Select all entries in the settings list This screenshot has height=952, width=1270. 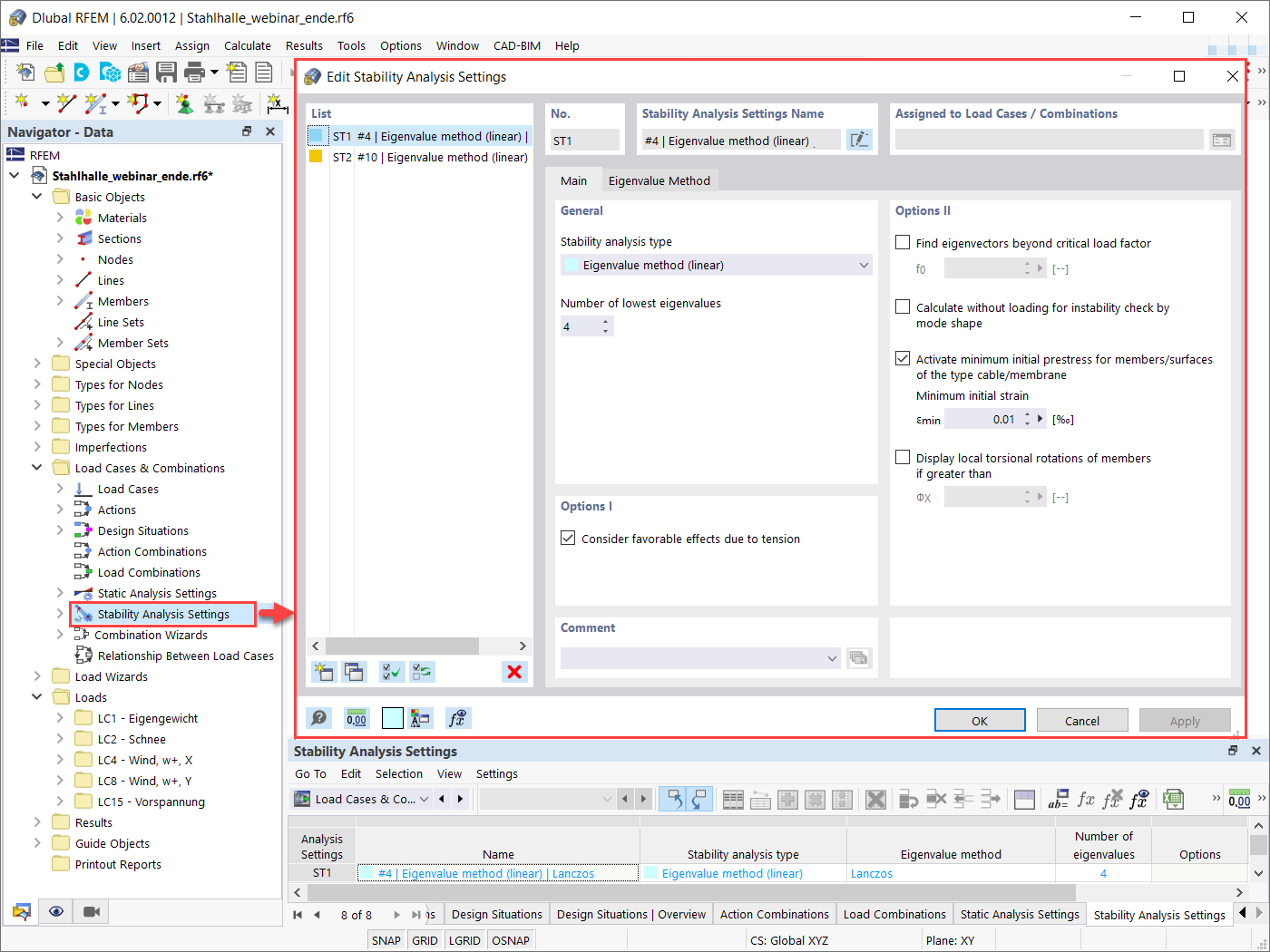(391, 672)
